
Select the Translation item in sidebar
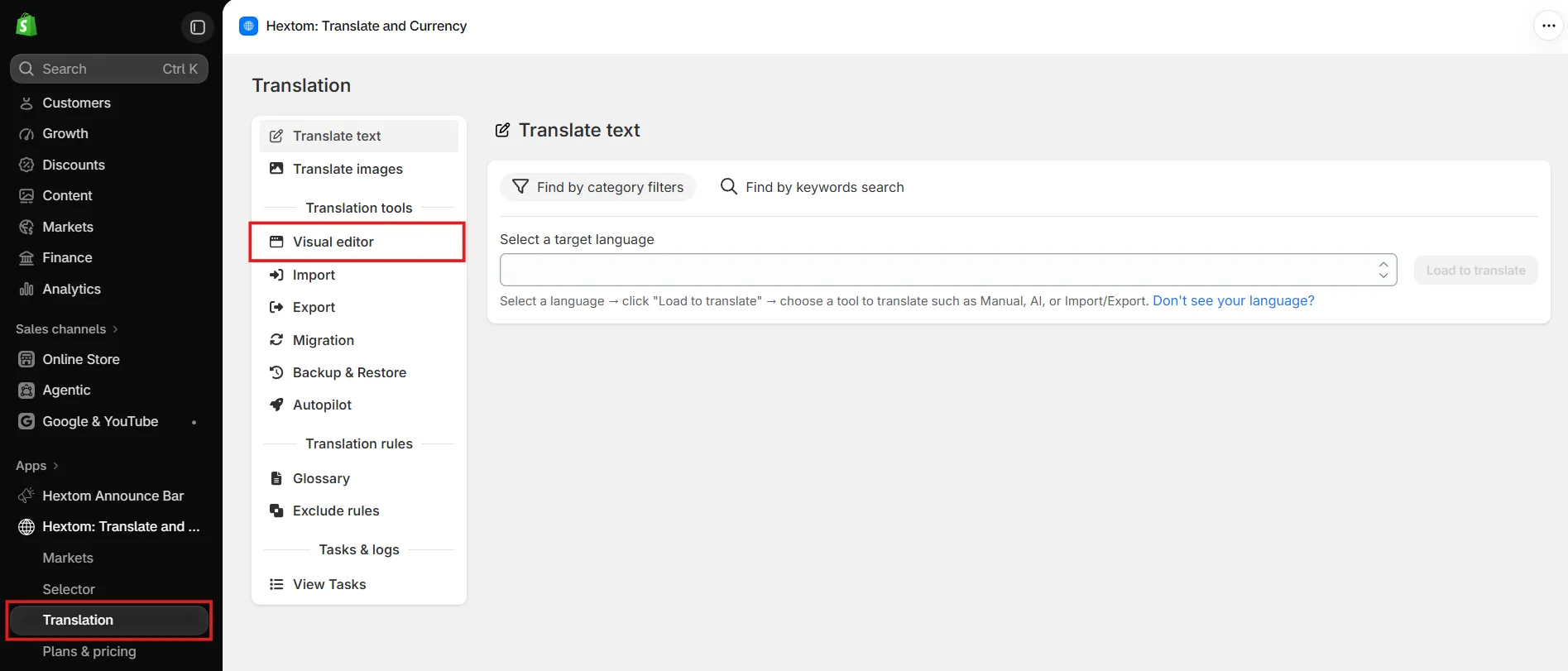pyautogui.click(x=109, y=621)
